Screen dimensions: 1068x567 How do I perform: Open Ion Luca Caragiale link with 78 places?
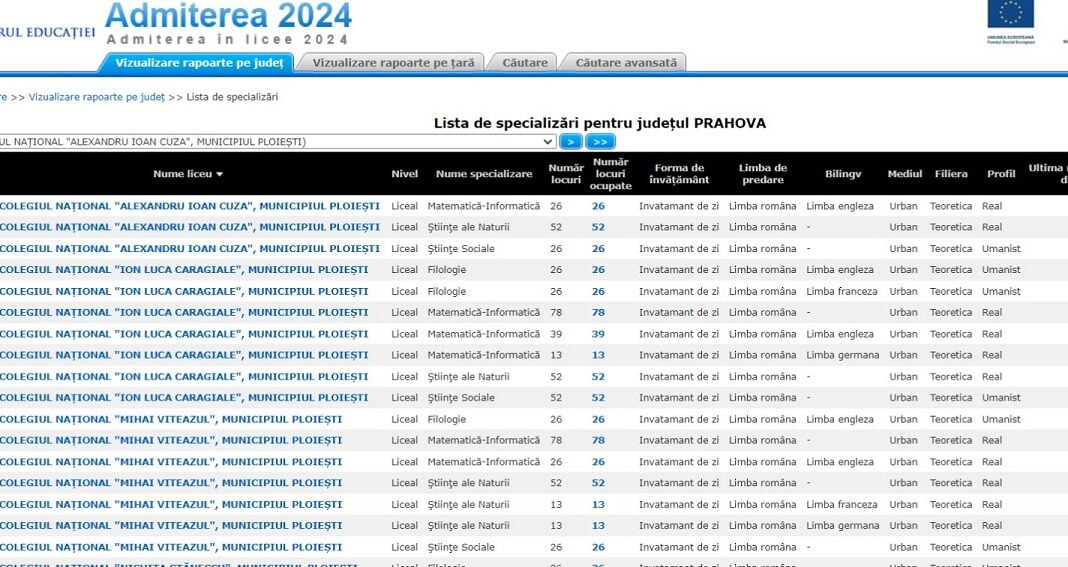pyautogui.click(x=184, y=312)
